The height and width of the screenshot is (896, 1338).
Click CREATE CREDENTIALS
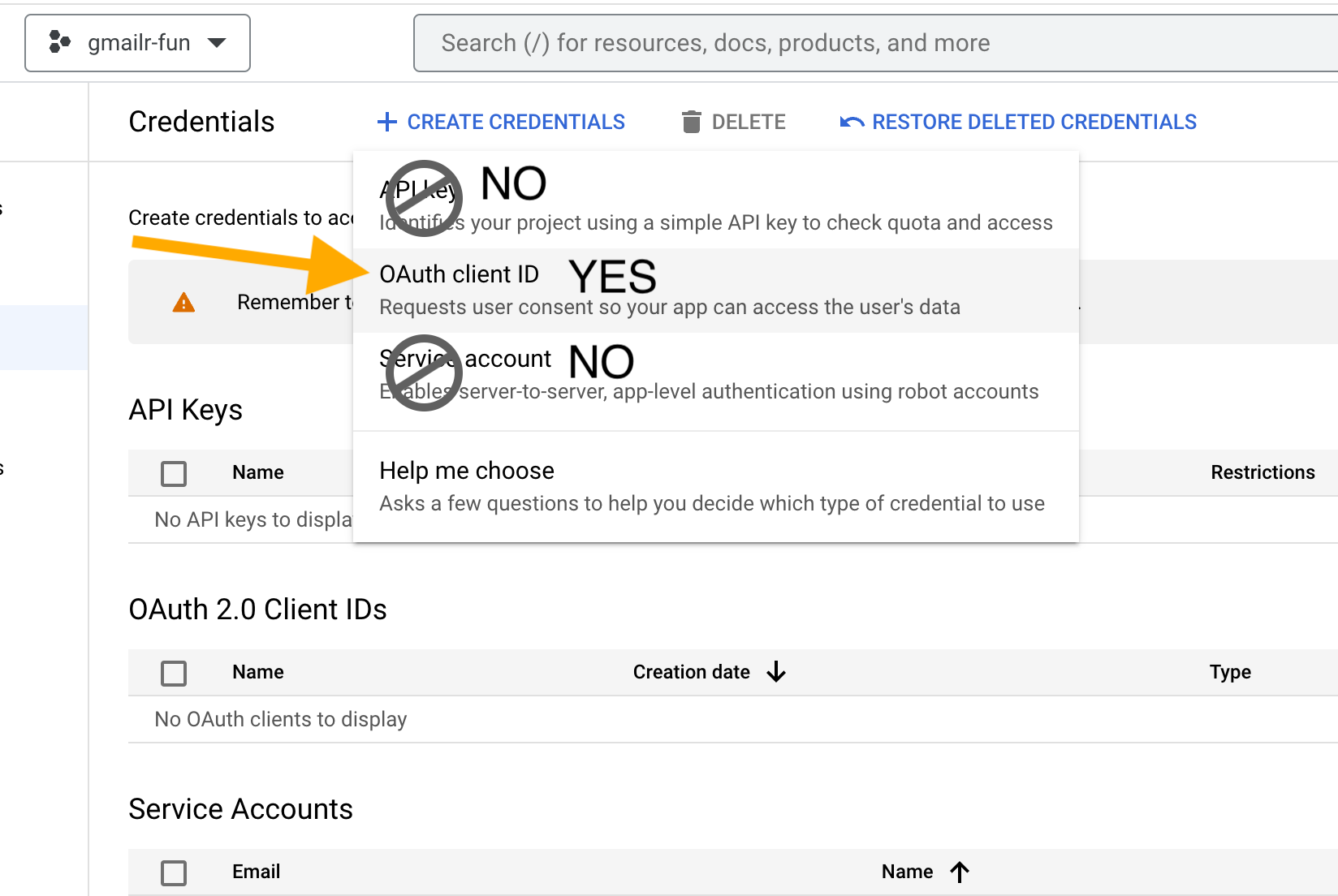click(516, 121)
